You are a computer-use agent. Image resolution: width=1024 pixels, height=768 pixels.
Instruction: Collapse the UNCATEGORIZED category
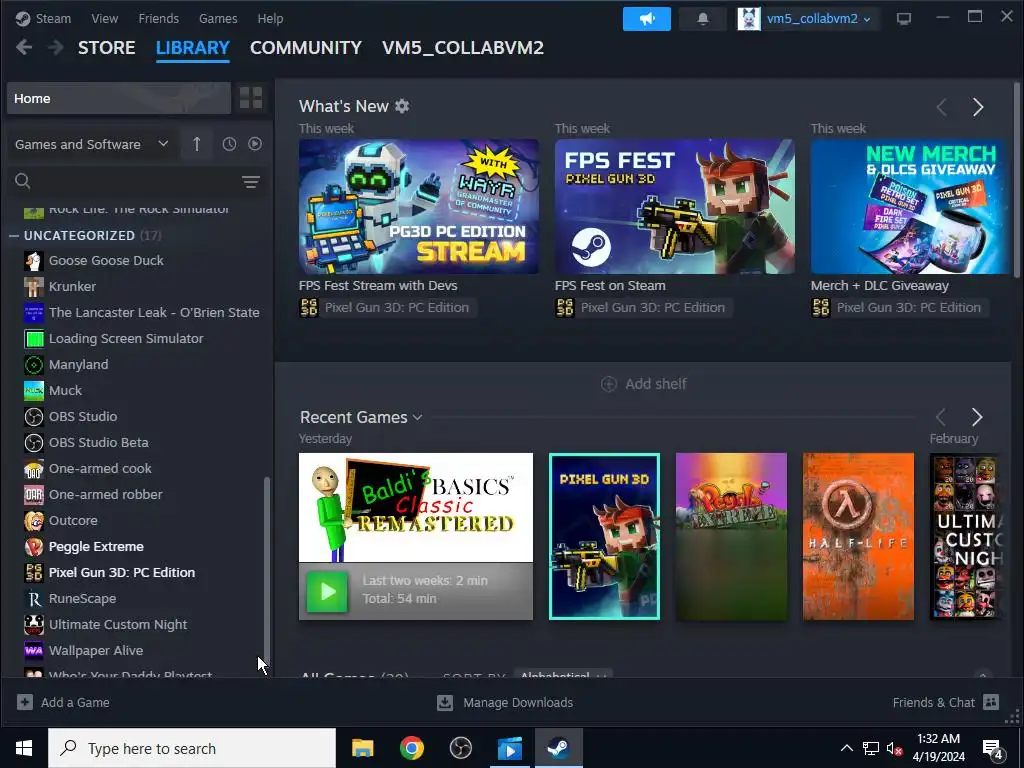(14, 235)
